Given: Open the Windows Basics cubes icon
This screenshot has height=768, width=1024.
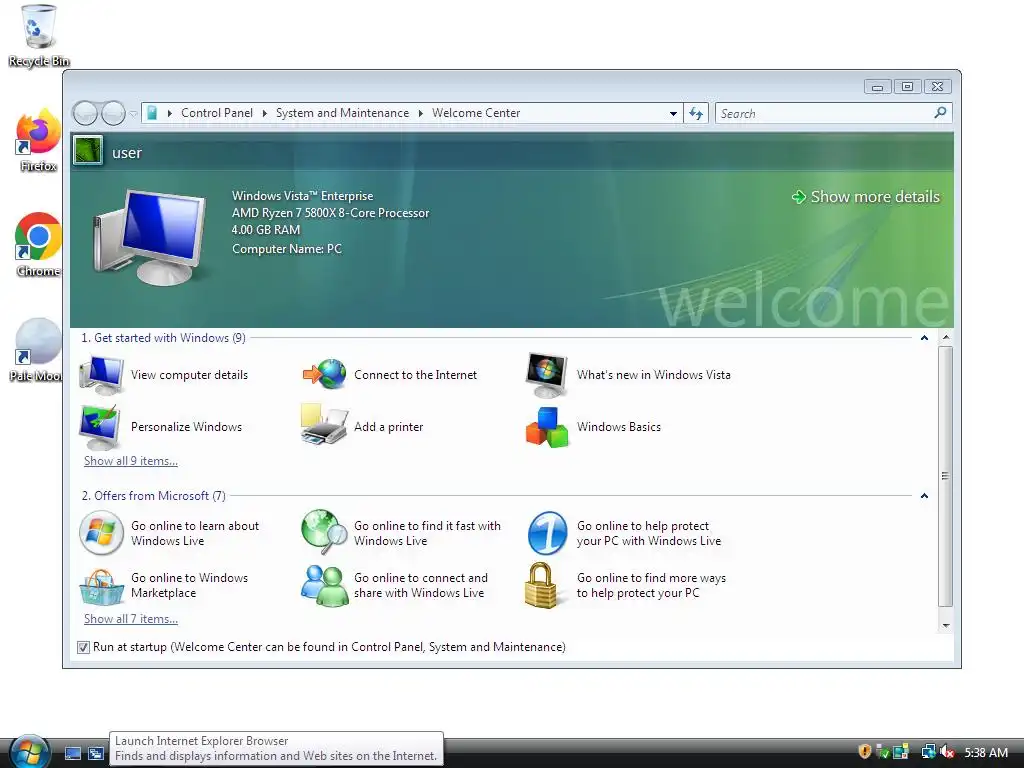Looking at the screenshot, I should pos(547,427).
